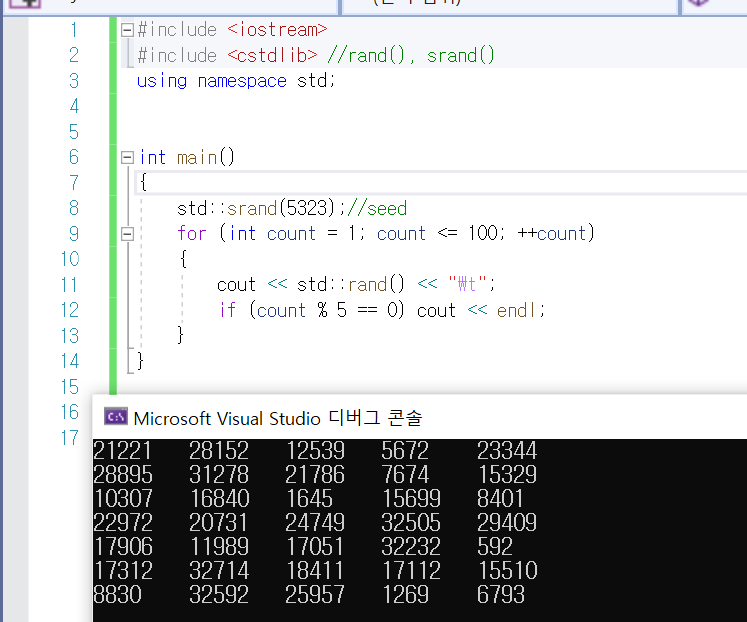Click '++count' in the for statement

[552, 233]
